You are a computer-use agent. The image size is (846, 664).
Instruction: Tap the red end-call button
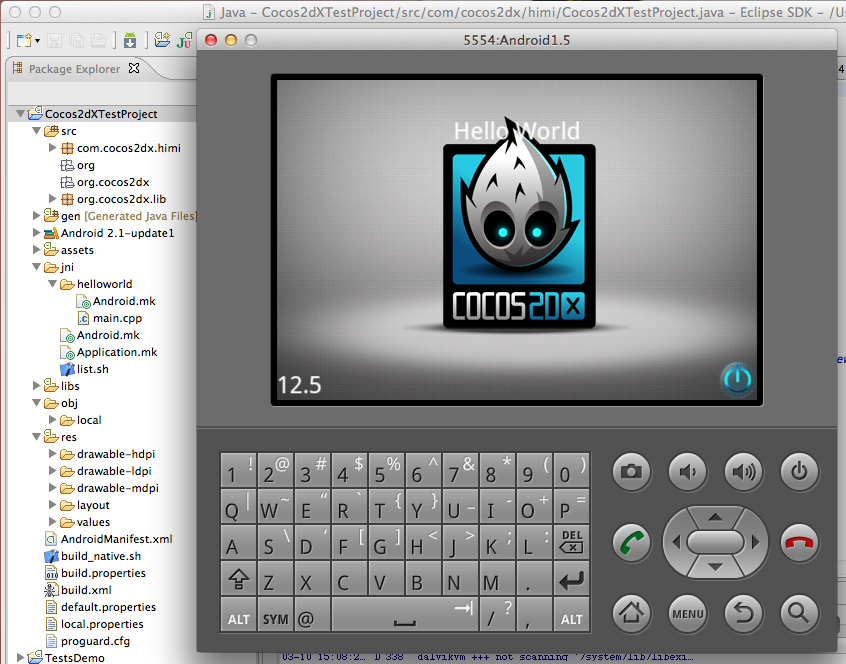pyautogui.click(x=799, y=543)
